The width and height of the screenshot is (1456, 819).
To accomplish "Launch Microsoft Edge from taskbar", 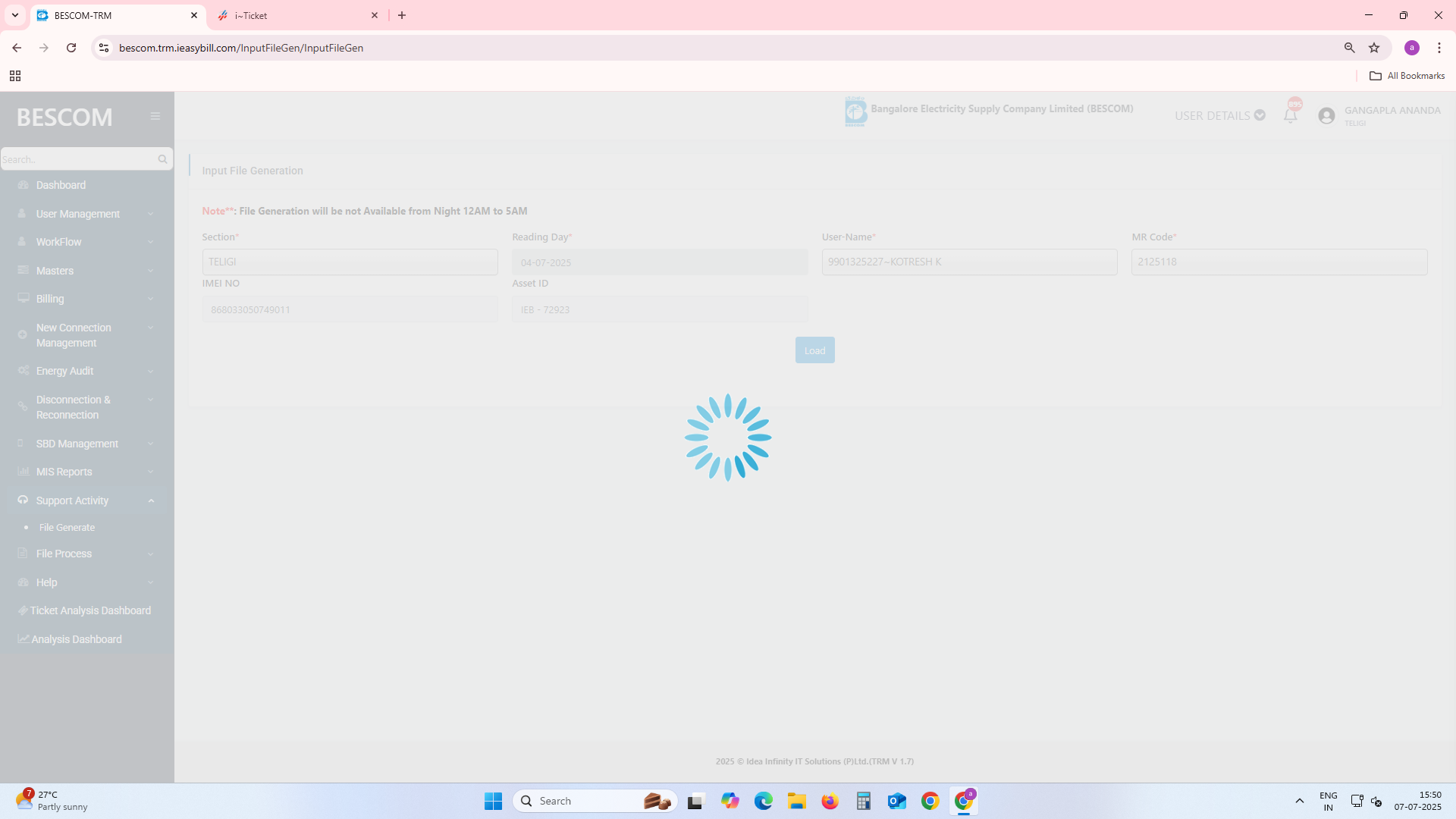I will 763,801.
